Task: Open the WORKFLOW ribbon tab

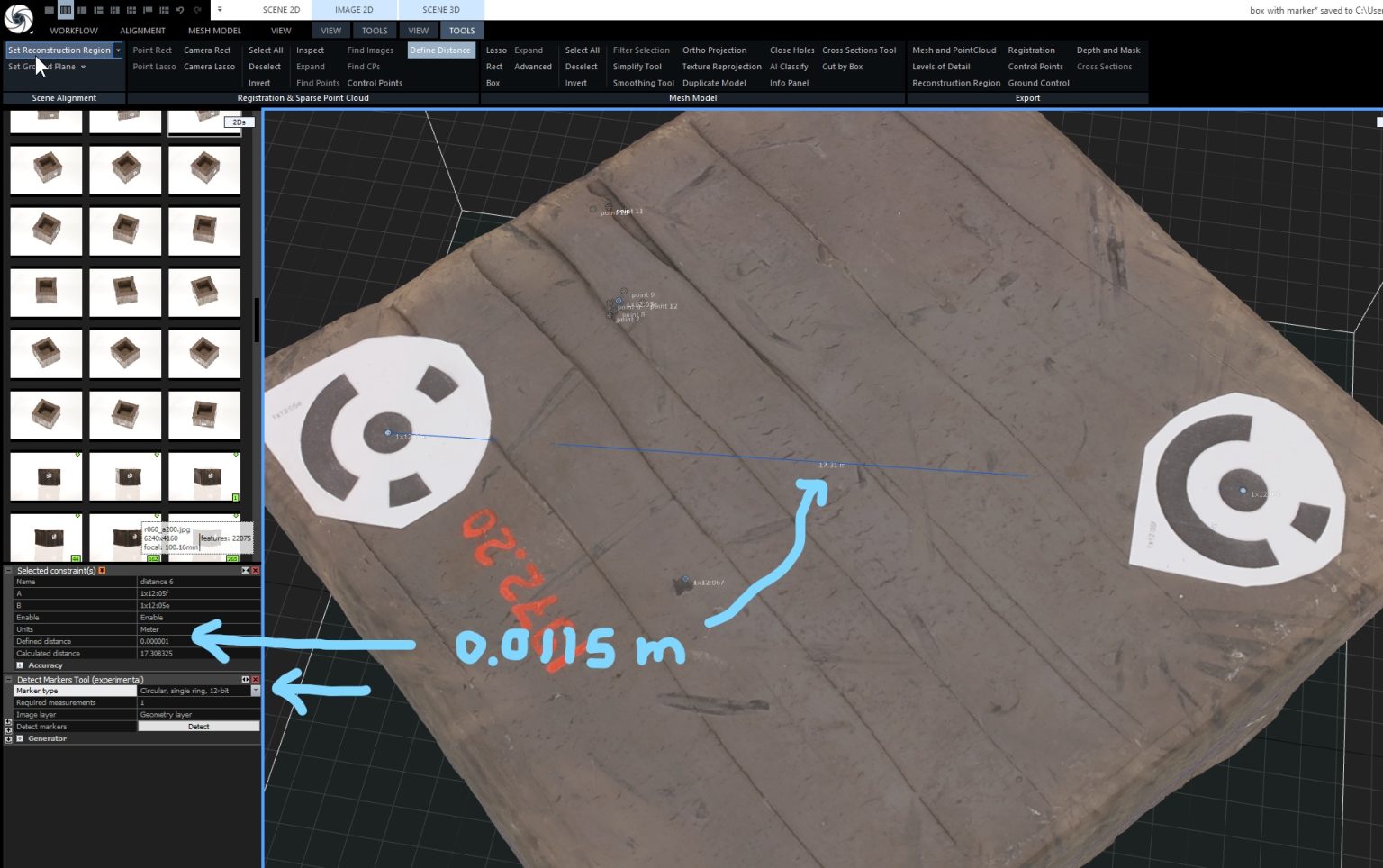Action: [x=73, y=30]
